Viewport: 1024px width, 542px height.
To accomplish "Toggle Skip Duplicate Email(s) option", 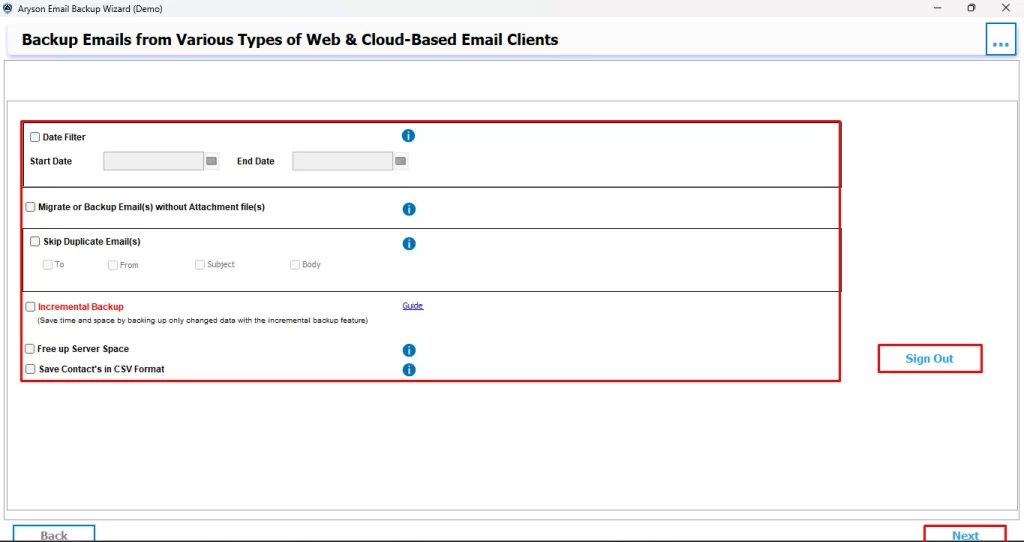I will click(35, 241).
